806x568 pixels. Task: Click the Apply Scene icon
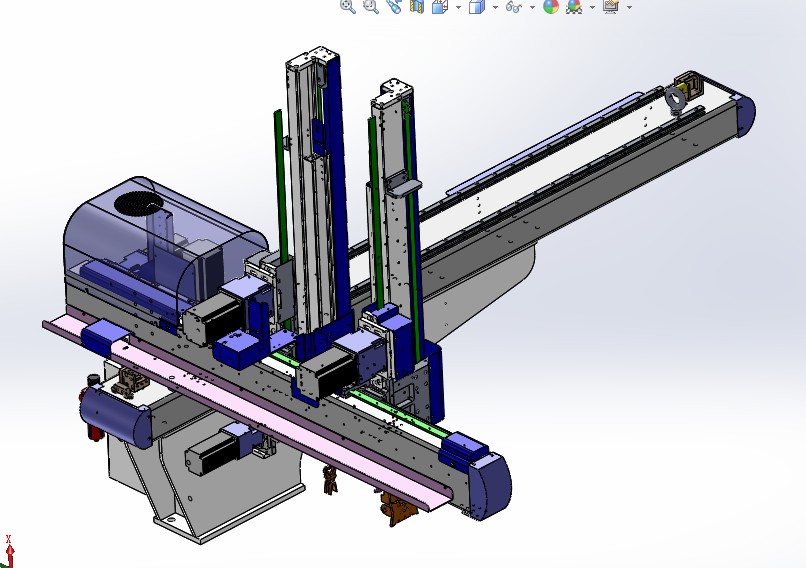(x=574, y=7)
